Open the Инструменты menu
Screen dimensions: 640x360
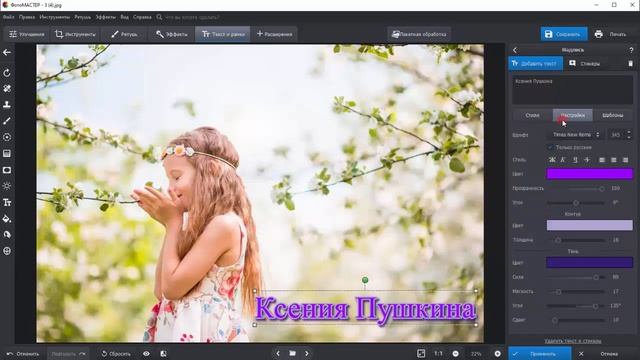point(55,17)
